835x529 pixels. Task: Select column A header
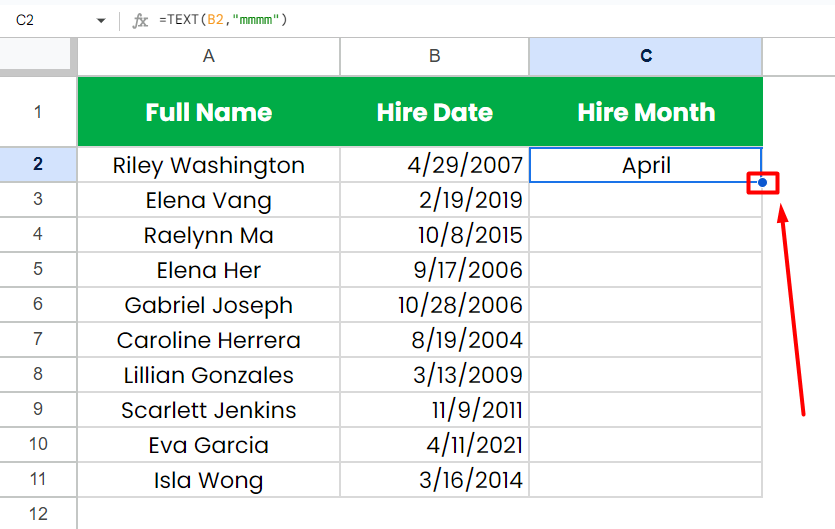[x=209, y=56]
